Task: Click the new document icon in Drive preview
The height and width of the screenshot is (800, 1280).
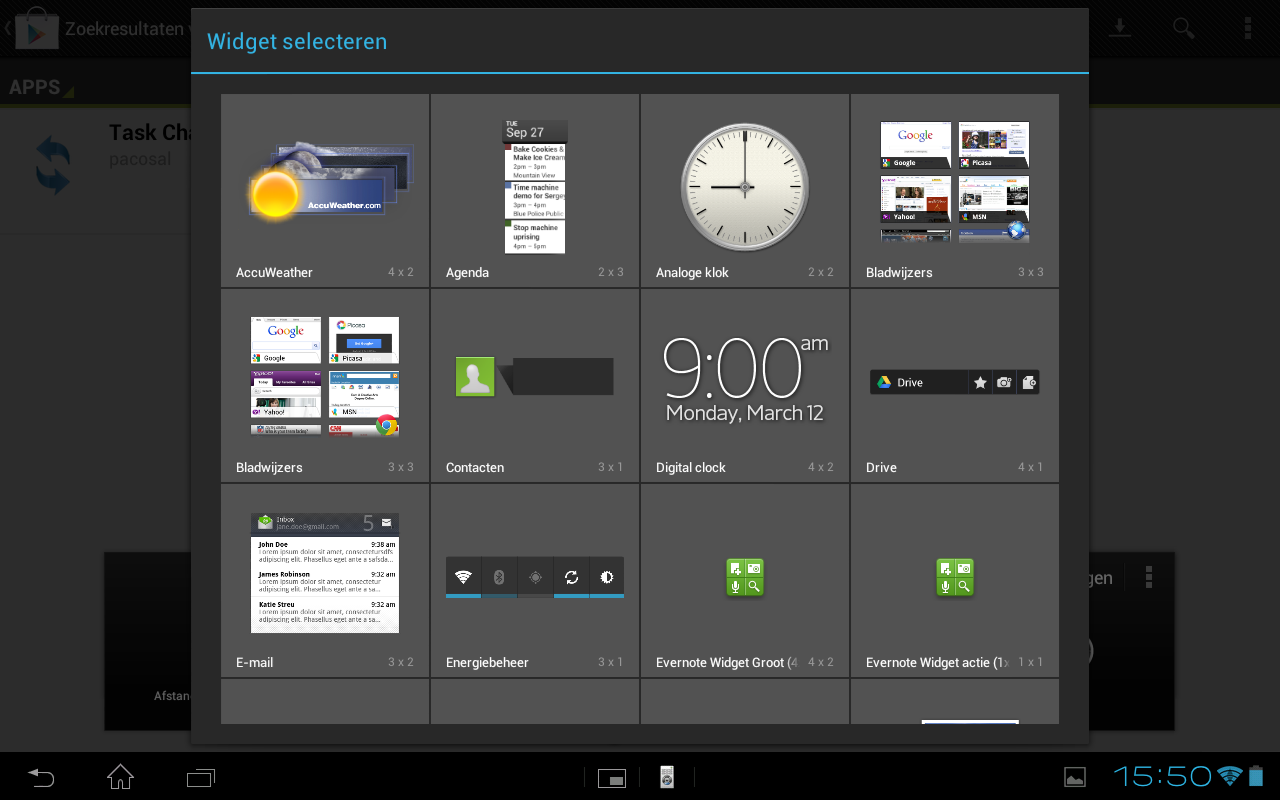Action: point(1028,382)
